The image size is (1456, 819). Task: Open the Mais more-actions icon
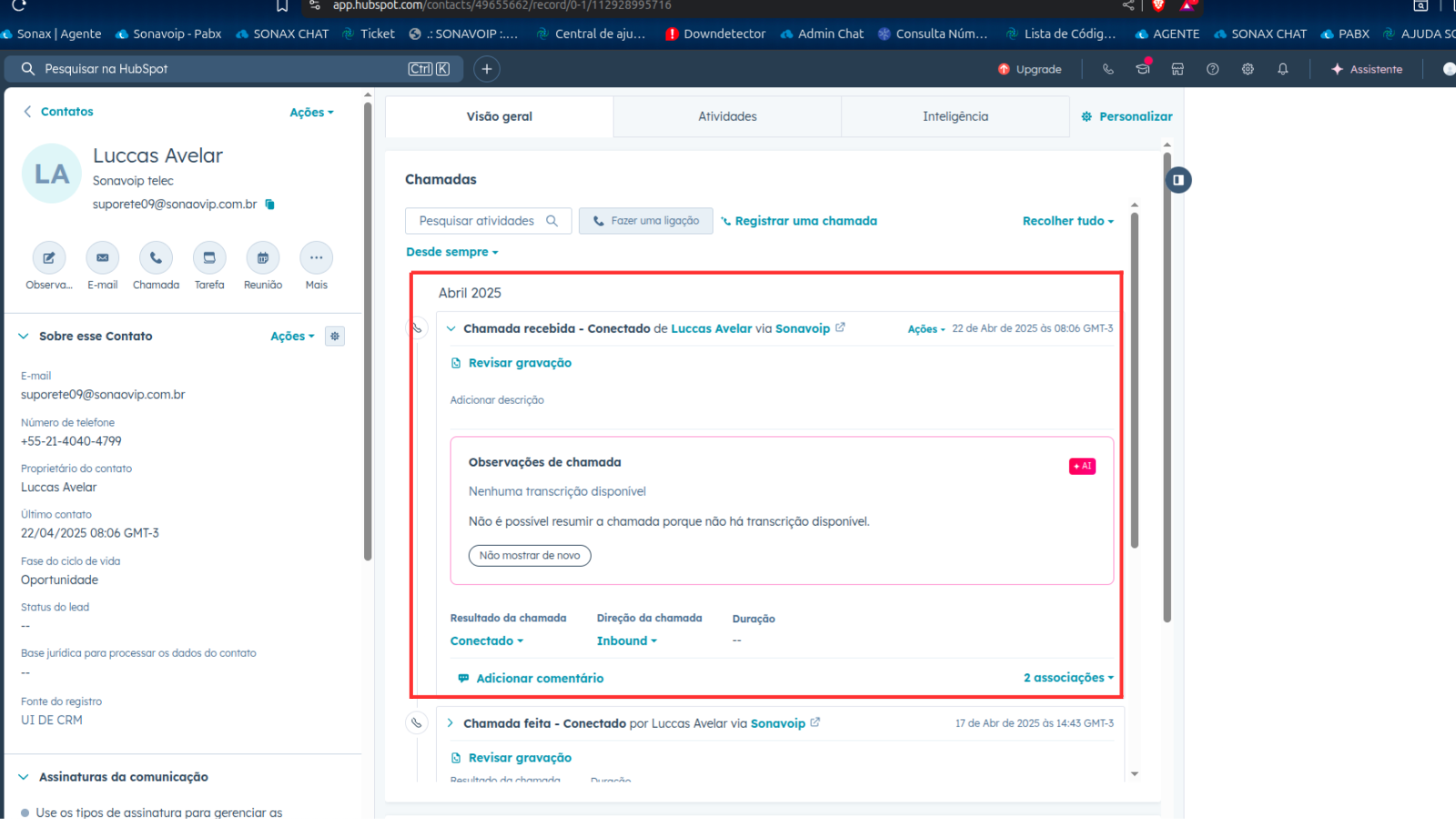pos(316,258)
